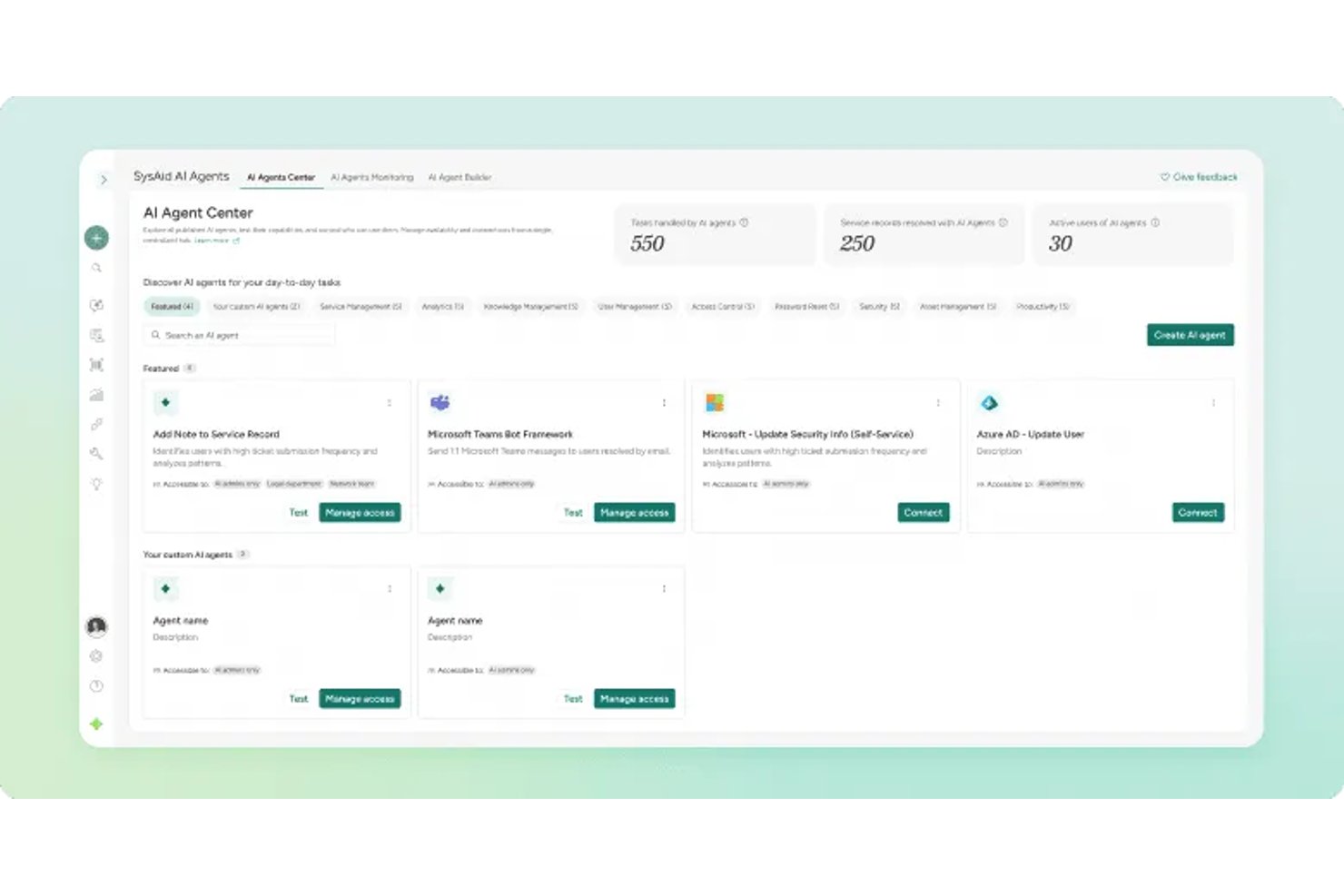Filter by the Asset Management chip
The height and width of the screenshot is (896, 1344).
(958, 307)
